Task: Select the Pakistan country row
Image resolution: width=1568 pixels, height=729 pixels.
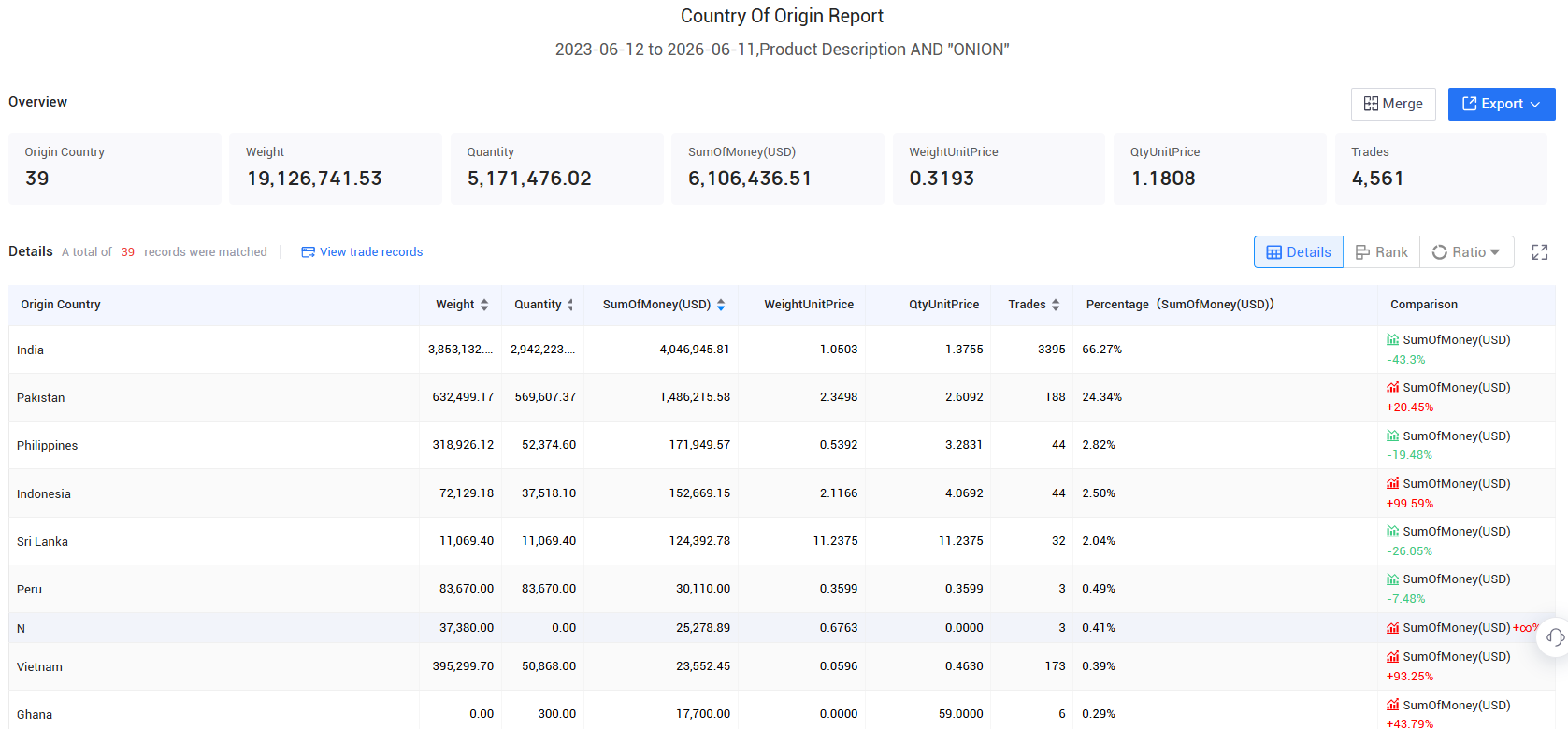Action: (782, 397)
